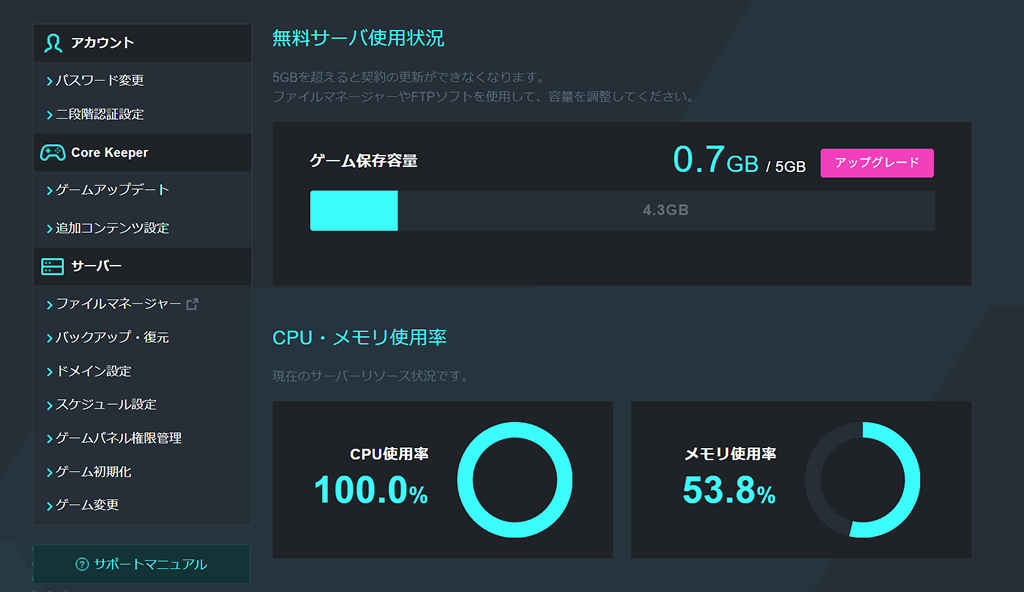This screenshot has height=592, width=1024.
Task: Open 追加コンテンツ設定 menu entry
Action: point(112,228)
